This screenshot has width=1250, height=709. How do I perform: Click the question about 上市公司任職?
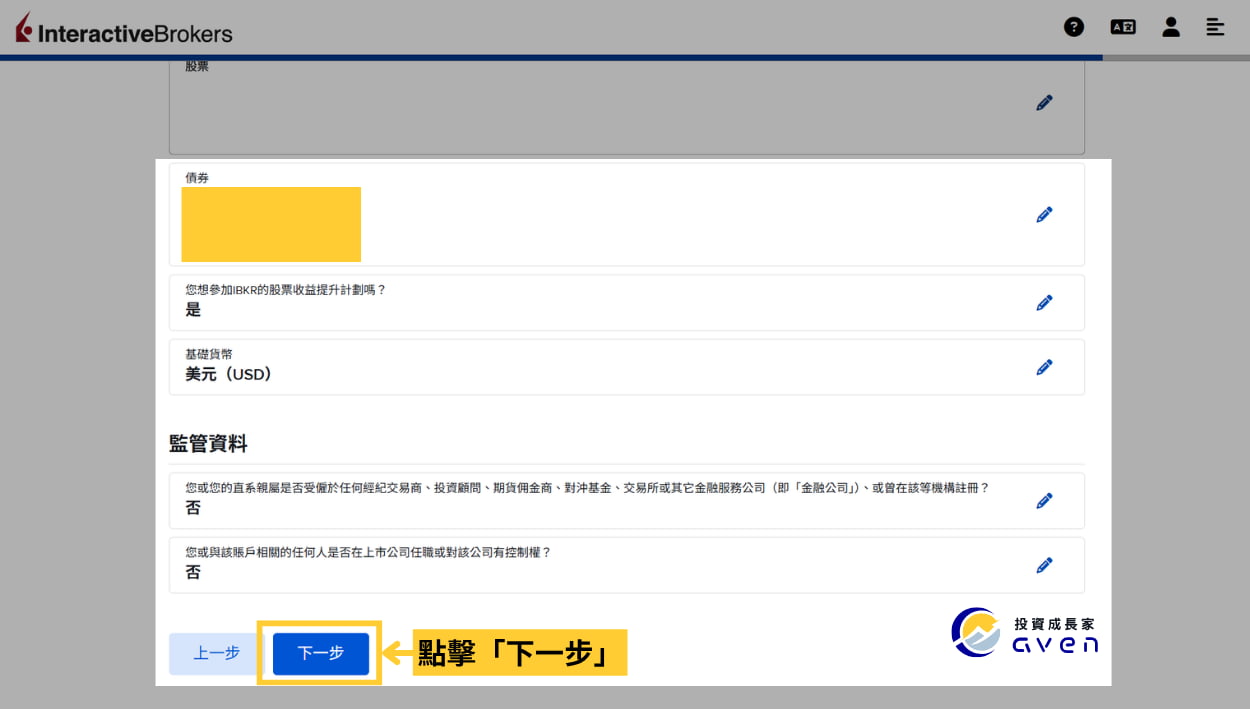(368, 552)
